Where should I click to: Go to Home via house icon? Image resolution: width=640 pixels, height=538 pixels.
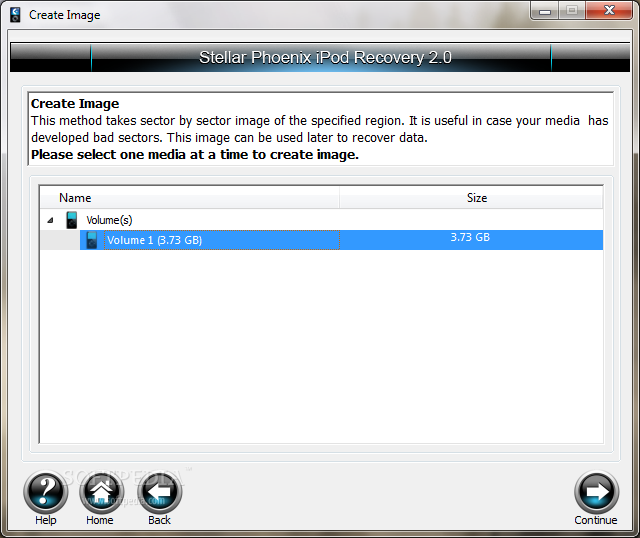point(101,491)
